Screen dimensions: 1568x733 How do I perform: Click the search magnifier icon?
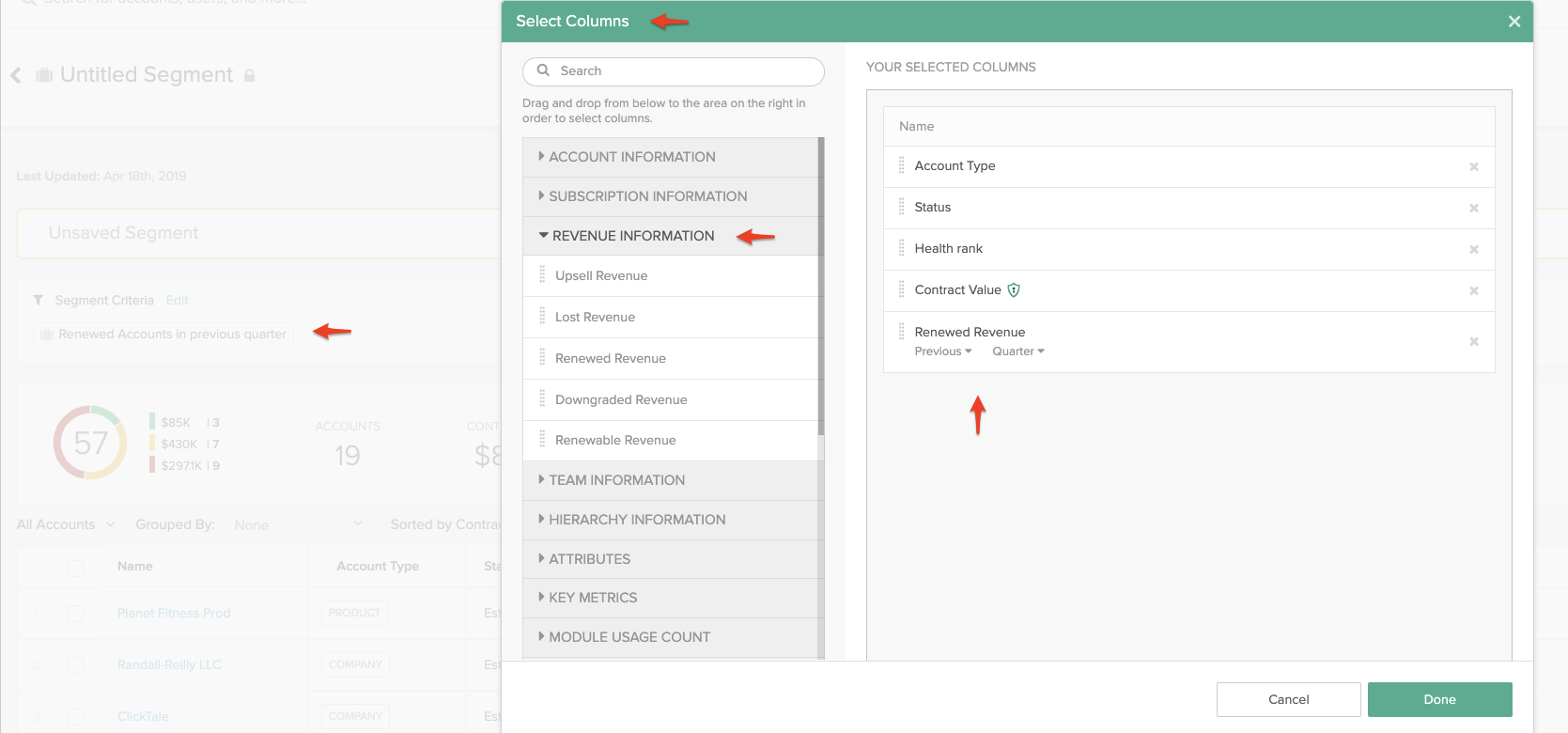[x=543, y=70]
